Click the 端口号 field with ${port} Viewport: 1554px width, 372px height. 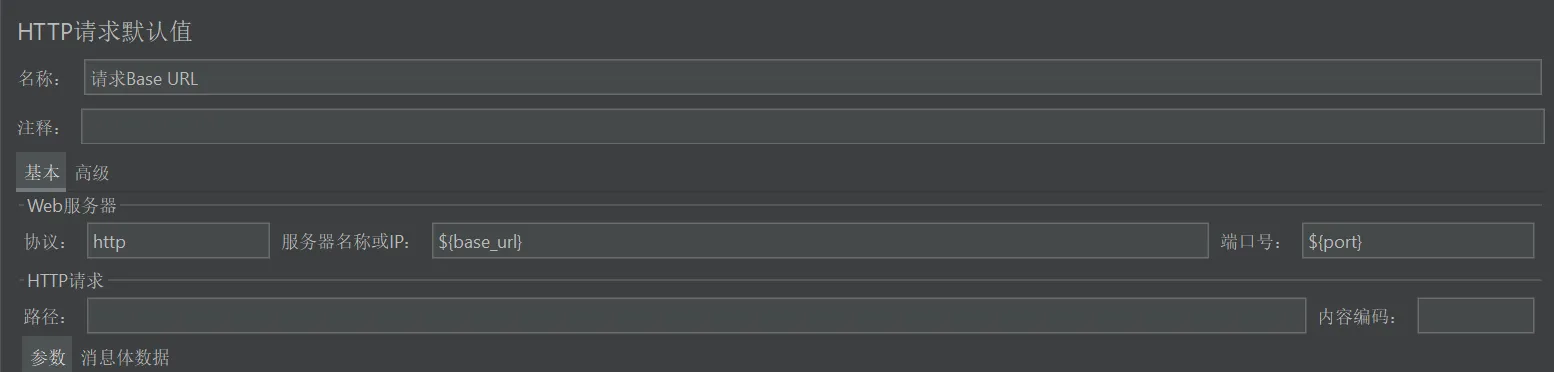tap(1418, 241)
